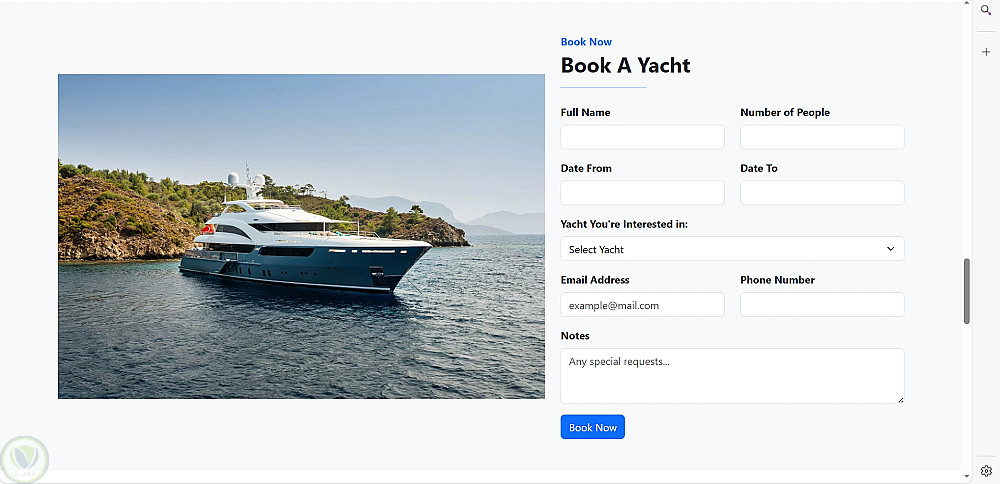Click the Notes special requests textarea

(x=732, y=376)
